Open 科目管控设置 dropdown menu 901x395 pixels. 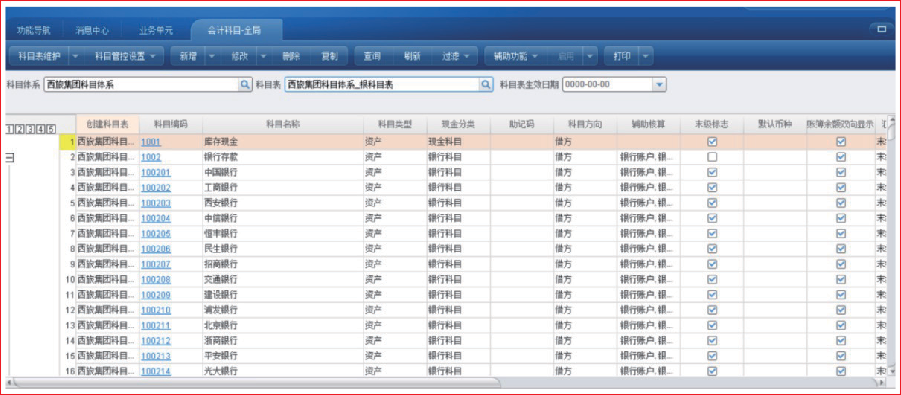click(124, 56)
